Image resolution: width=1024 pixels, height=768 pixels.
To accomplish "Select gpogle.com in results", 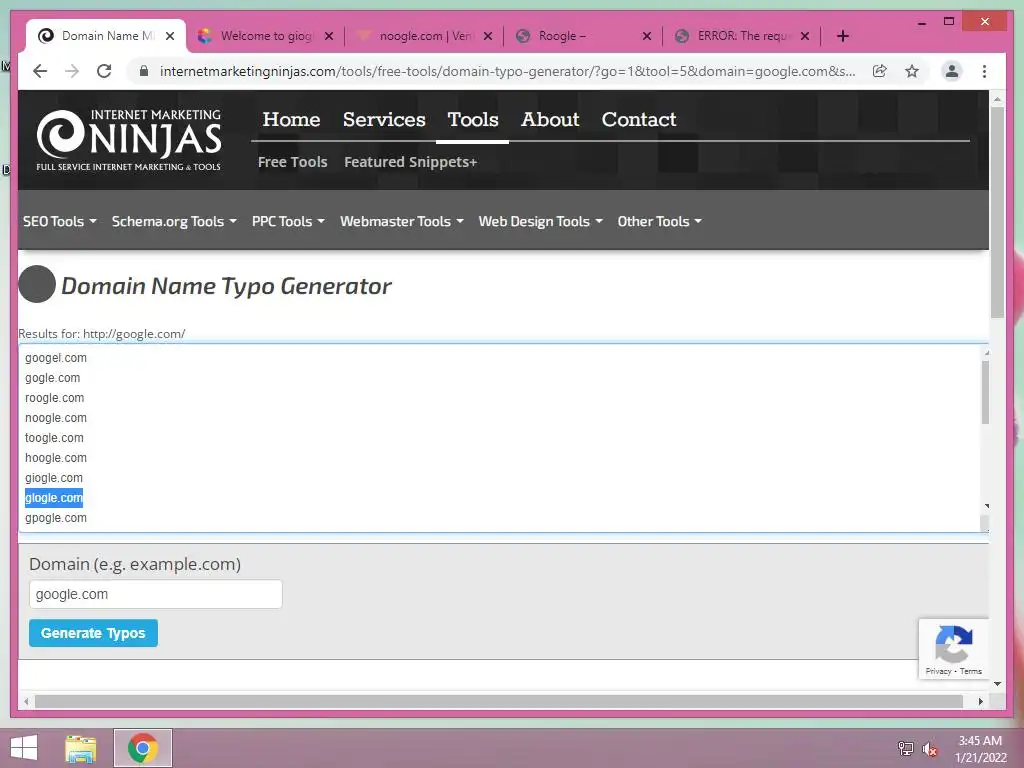I will [x=56, y=518].
